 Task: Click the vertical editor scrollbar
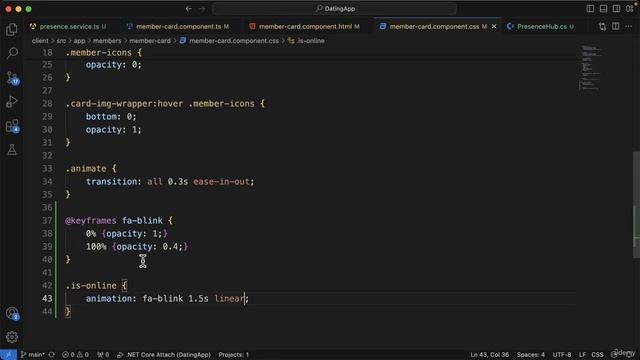coord(636,204)
